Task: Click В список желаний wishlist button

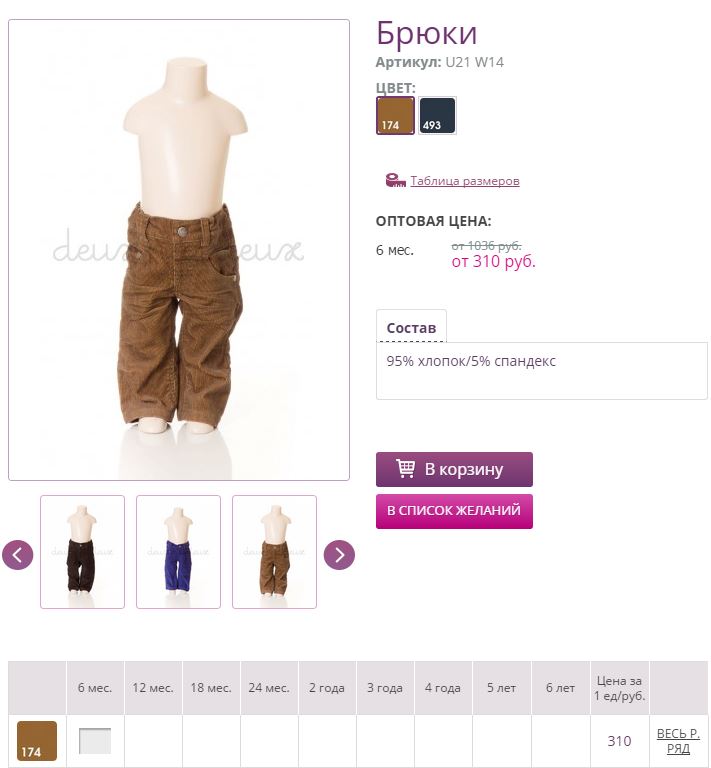Action: click(x=454, y=511)
